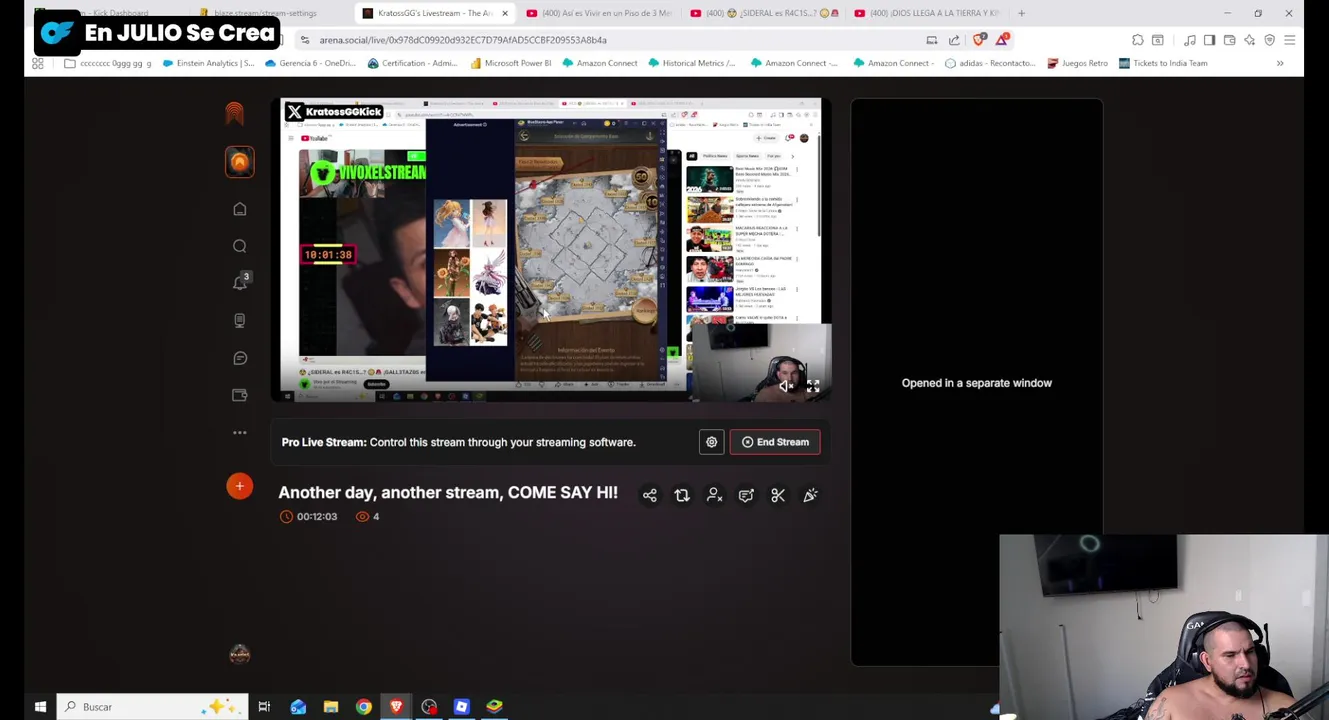Viewport: 1329px width, 720px height.
Task: Open the cccccccc 0gggg gg folder bookmark
Action: [108, 63]
